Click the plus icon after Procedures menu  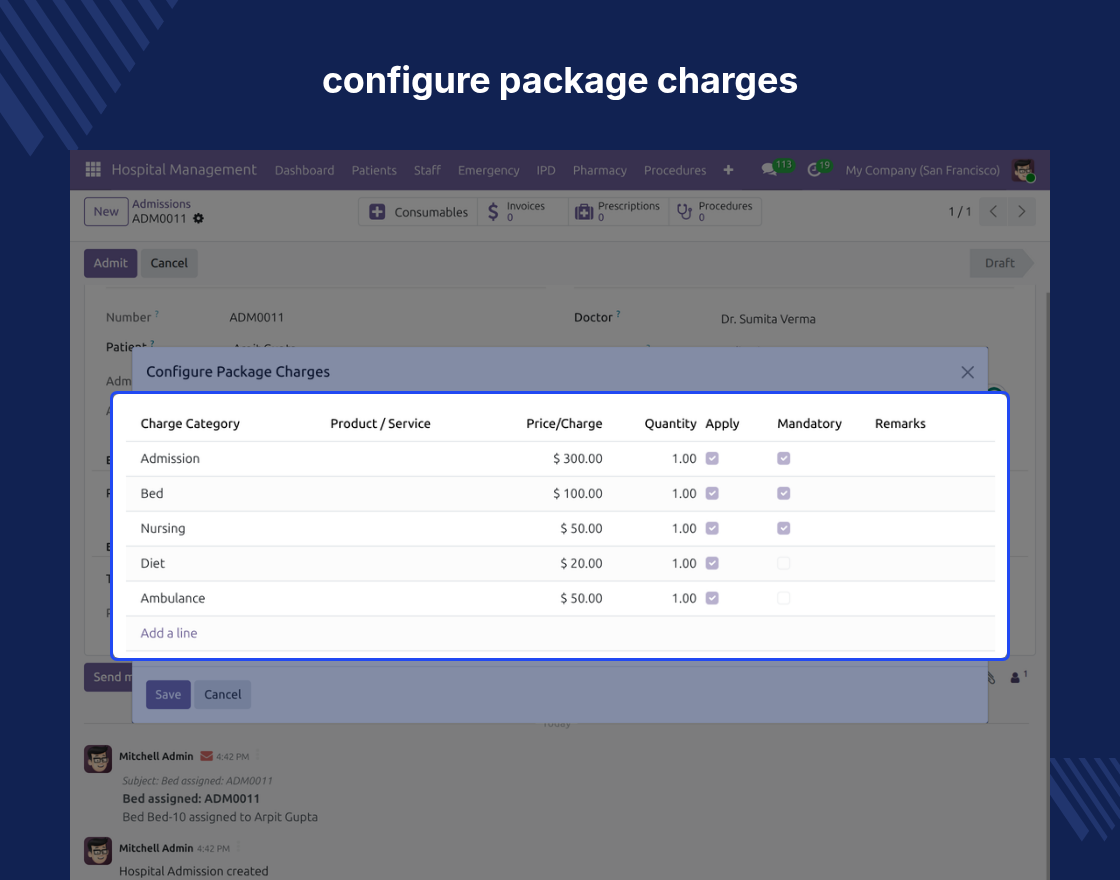pyautogui.click(x=728, y=170)
